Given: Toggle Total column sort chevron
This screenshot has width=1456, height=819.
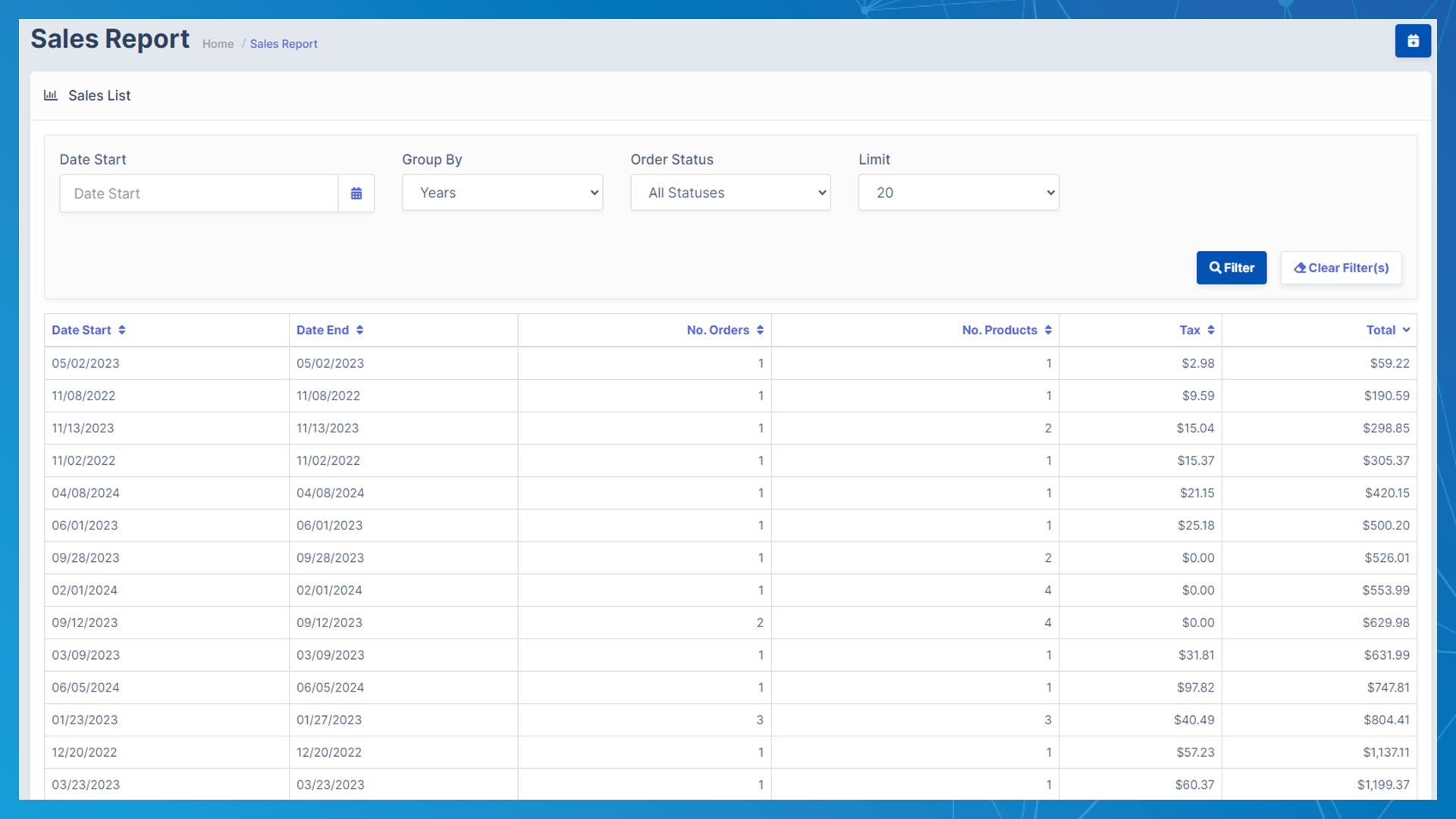Looking at the screenshot, I should click(1406, 330).
